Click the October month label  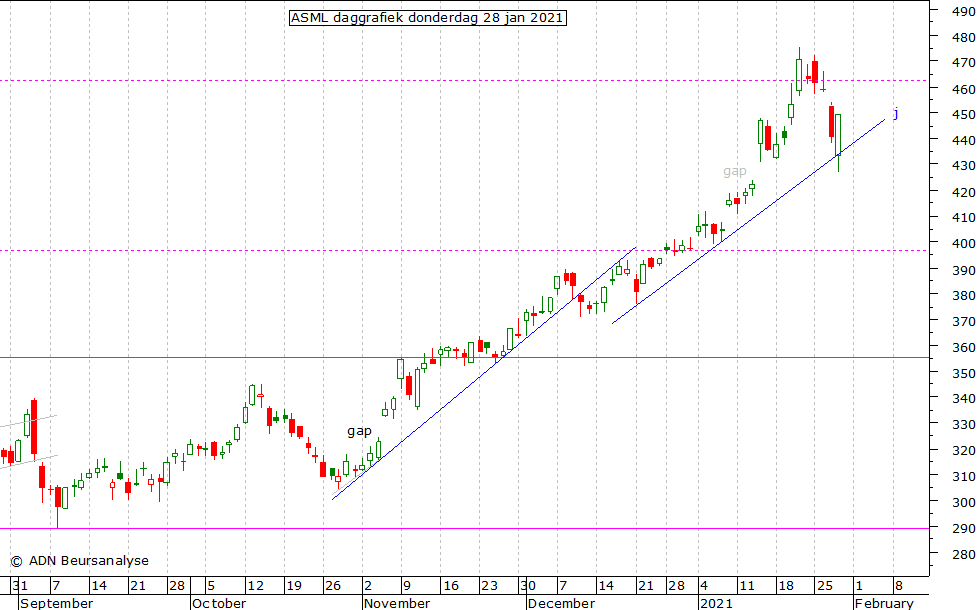coord(219,603)
